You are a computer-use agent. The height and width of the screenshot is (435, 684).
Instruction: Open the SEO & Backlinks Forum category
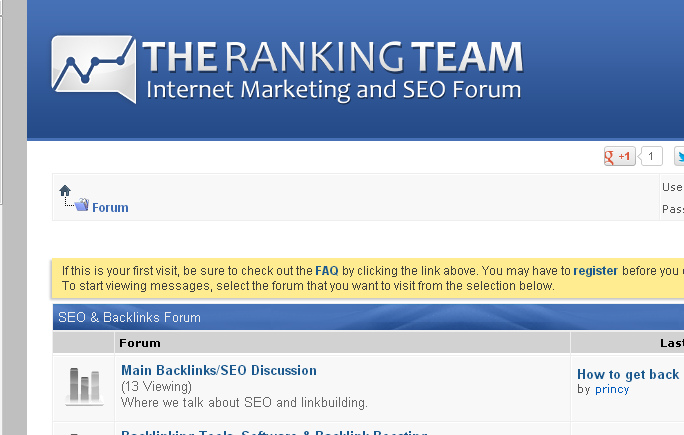click(129, 317)
